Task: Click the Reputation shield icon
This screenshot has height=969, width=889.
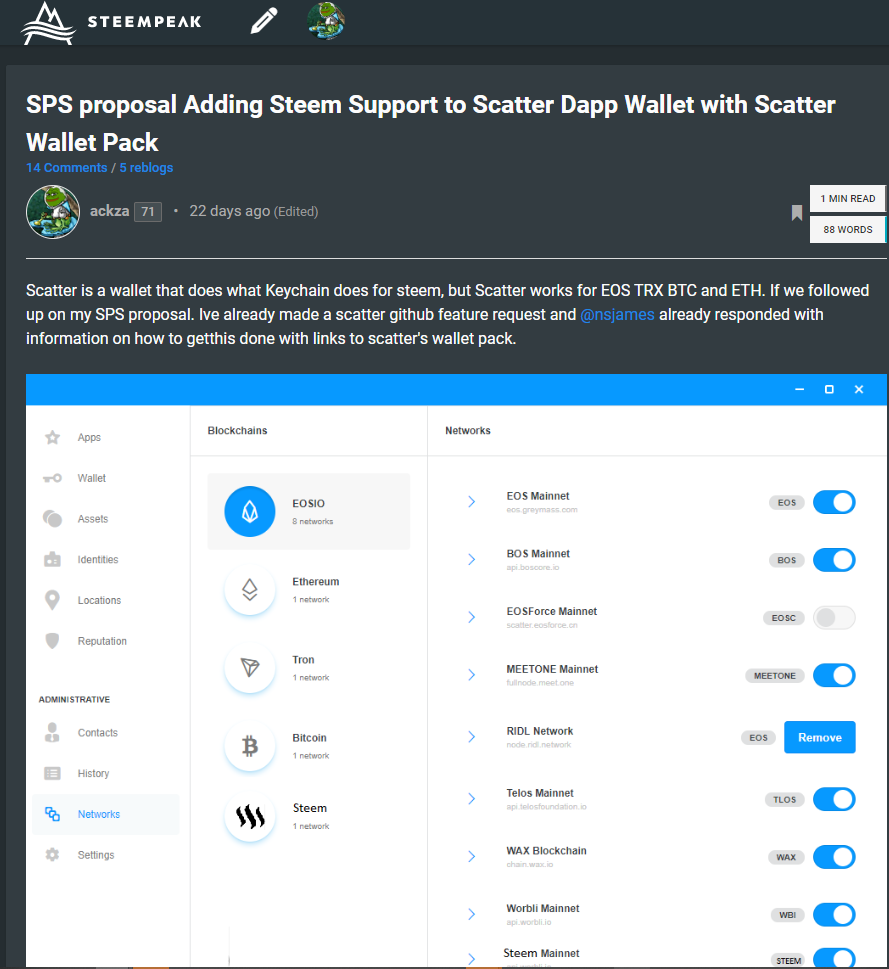Action: (x=53, y=641)
